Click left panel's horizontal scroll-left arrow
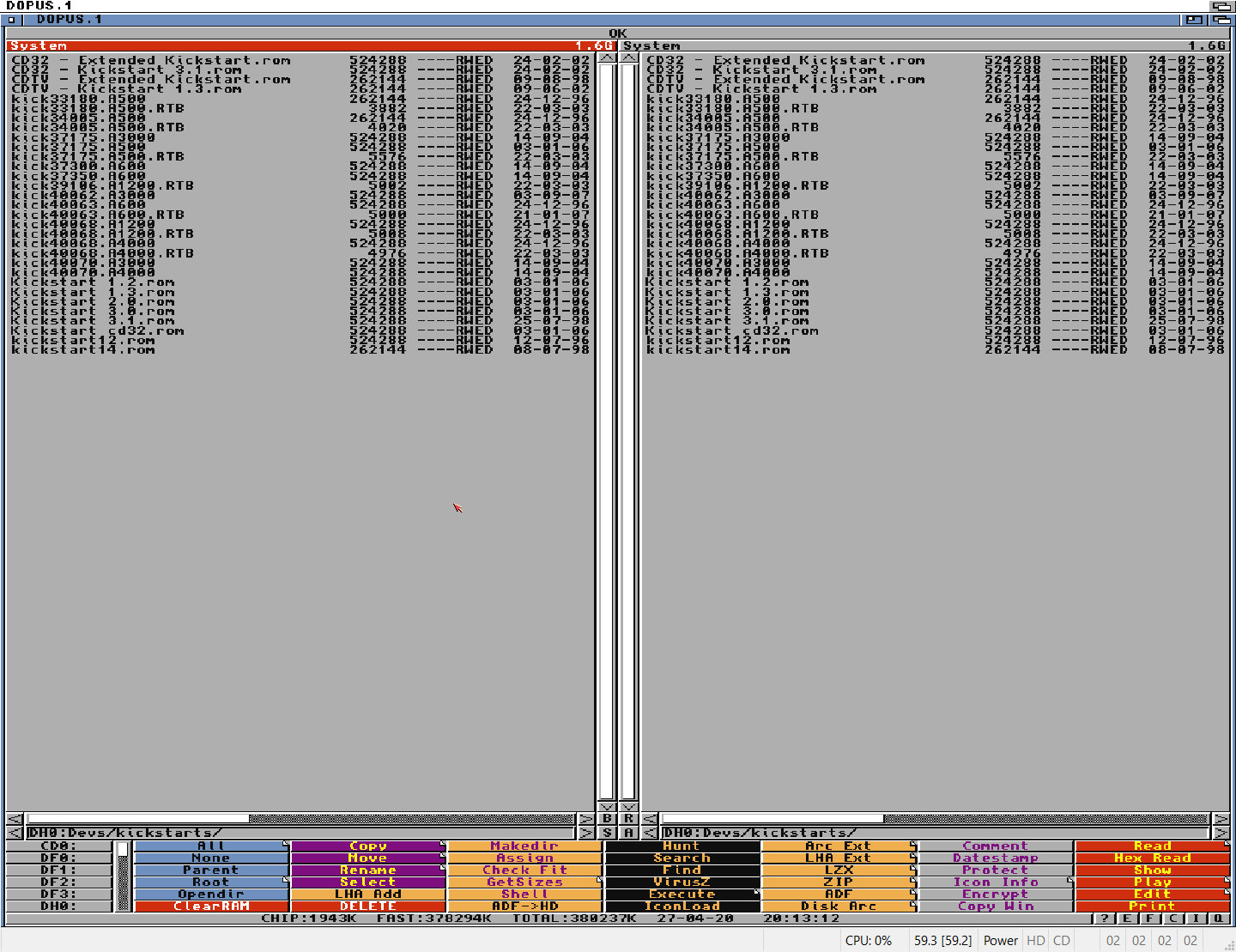 pyautogui.click(x=15, y=819)
